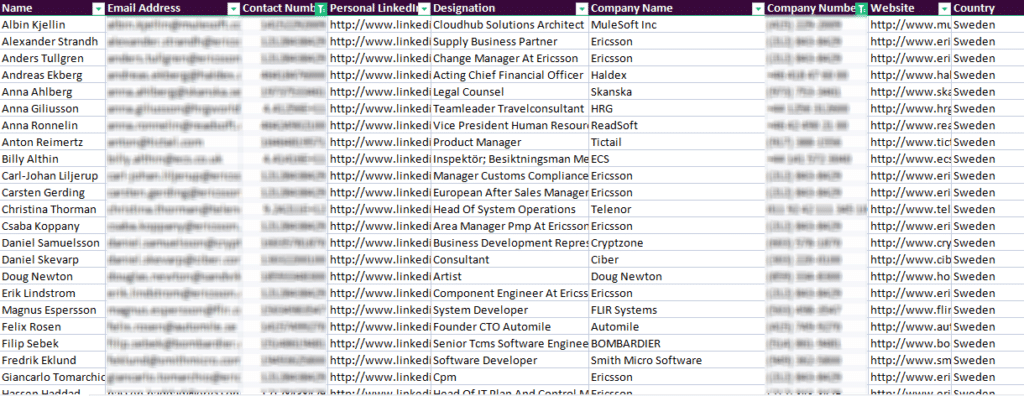
Task: Select 'Acting Chief Financial Officer' cell
Action: (x=509, y=75)
